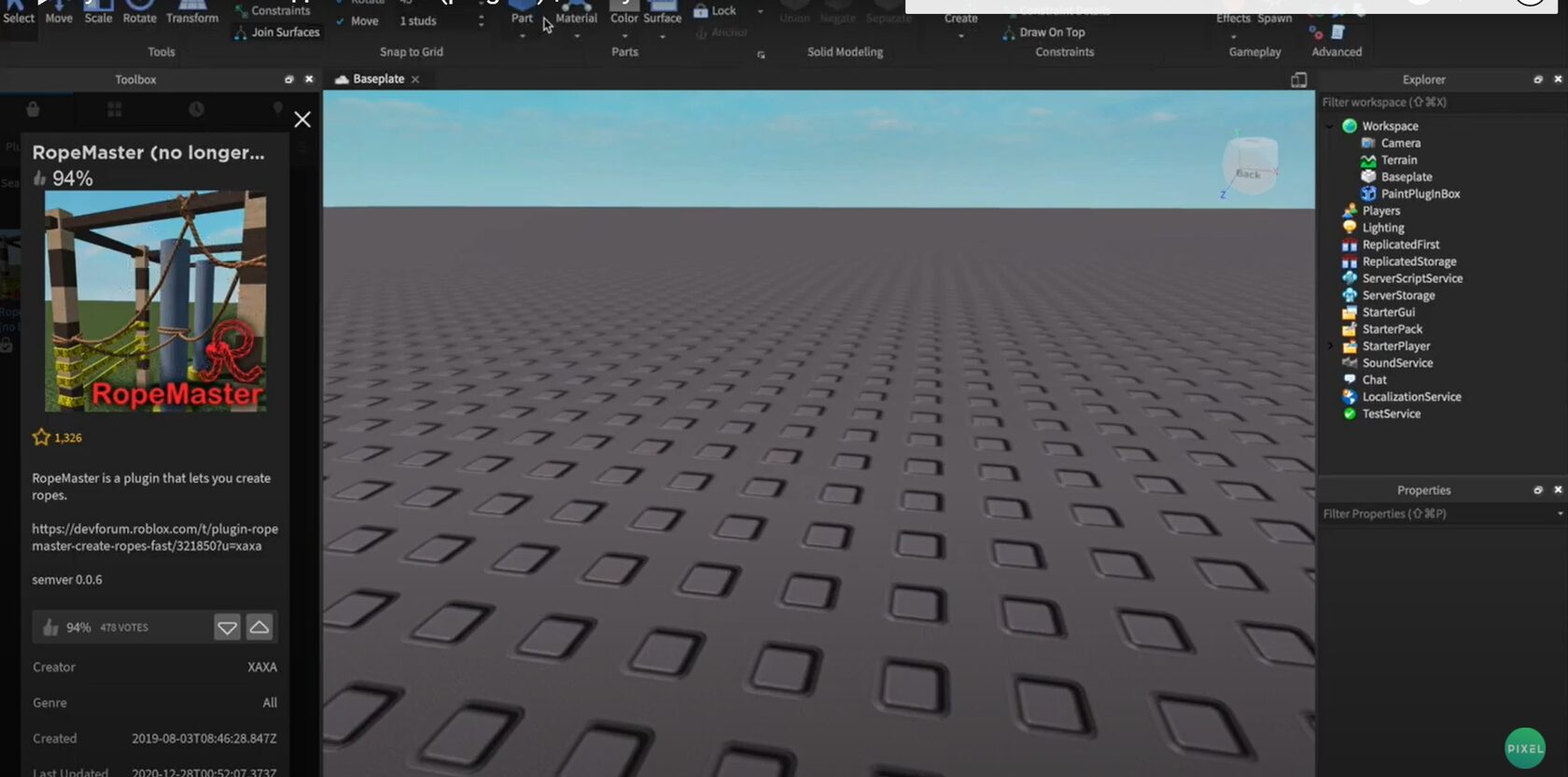Open the Surface dropdown arrow

point(662,36)
